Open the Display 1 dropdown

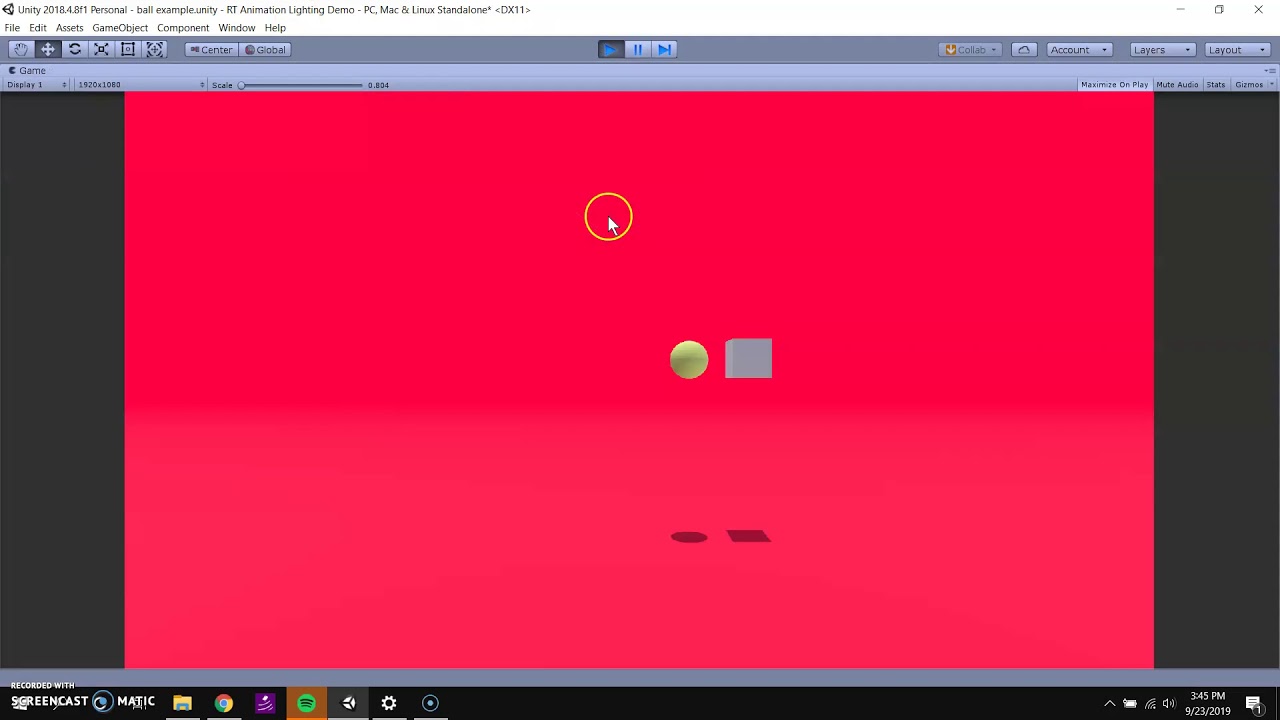click(37, 85)
